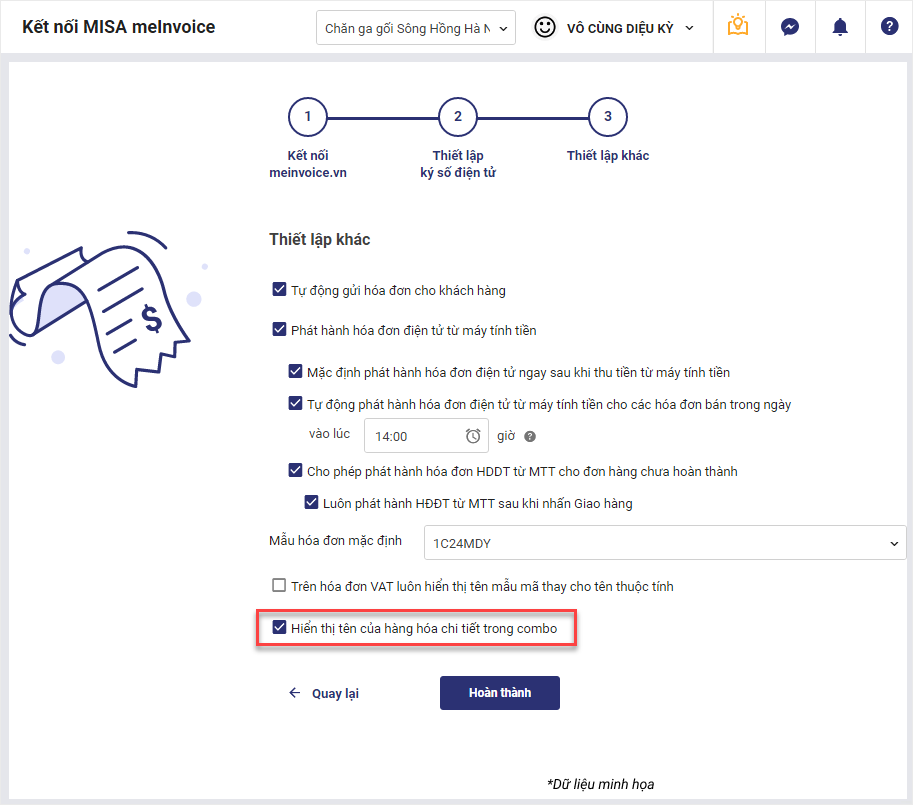This screenshot has height=805, width=913.
Task: Click the Hoàn thành button
Action: pos(500,693)
